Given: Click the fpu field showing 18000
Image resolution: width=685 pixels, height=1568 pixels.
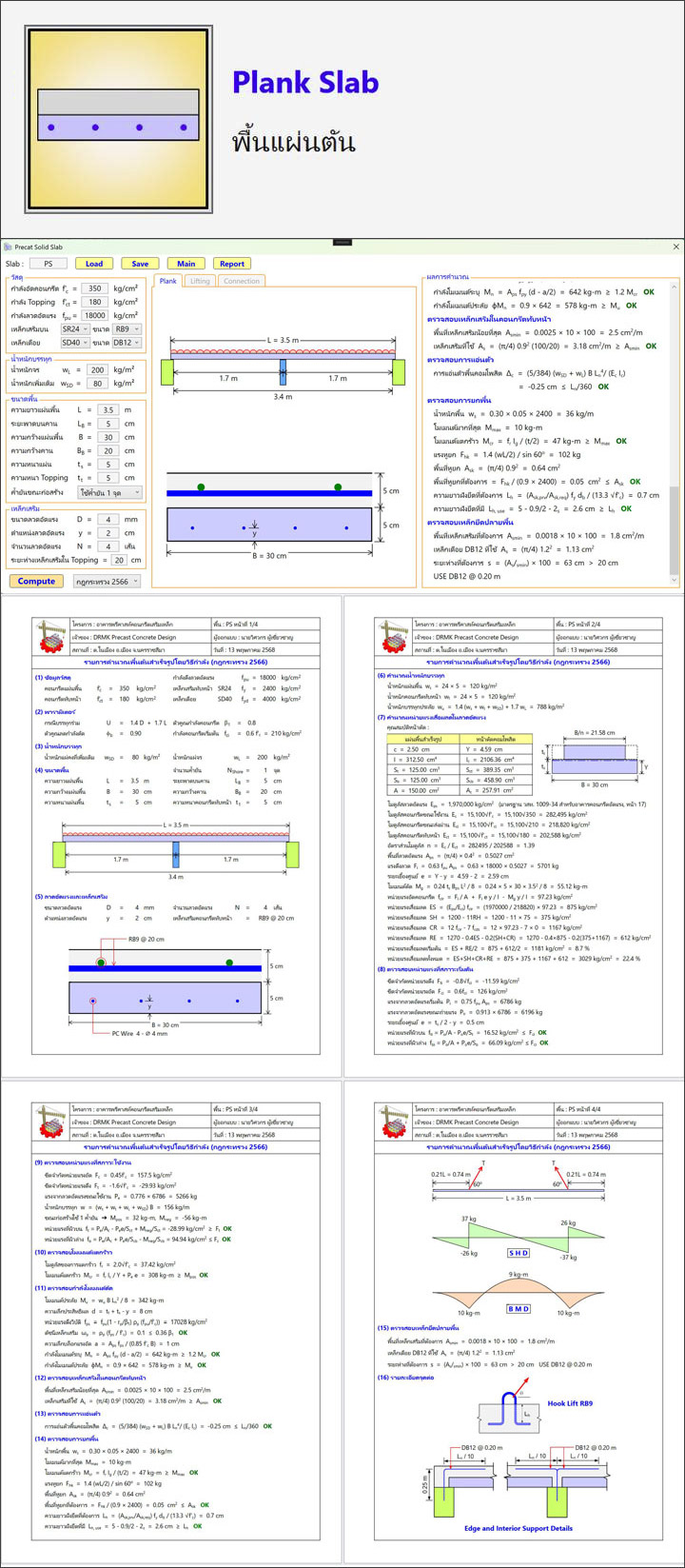Looking at the screenshot, I should [94, 314].
